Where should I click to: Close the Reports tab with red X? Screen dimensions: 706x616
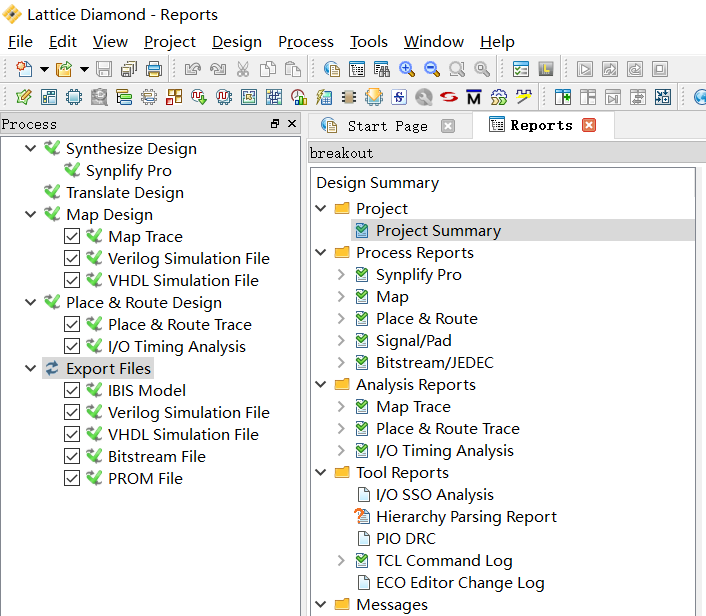click(x=589, y=125)
